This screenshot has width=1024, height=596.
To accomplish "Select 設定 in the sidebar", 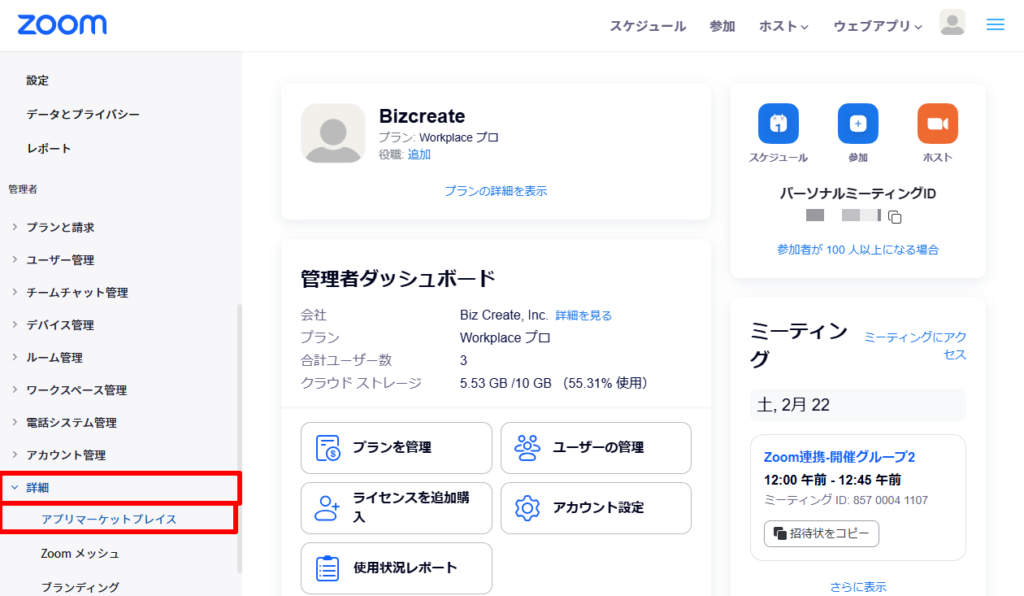I will point(37,80).
